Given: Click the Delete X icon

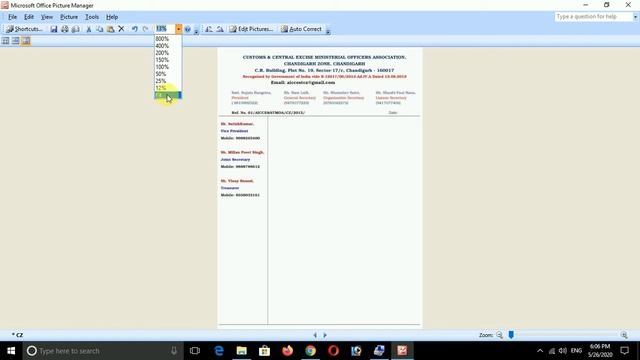Looking at the screenshot, I should (121, 29).
